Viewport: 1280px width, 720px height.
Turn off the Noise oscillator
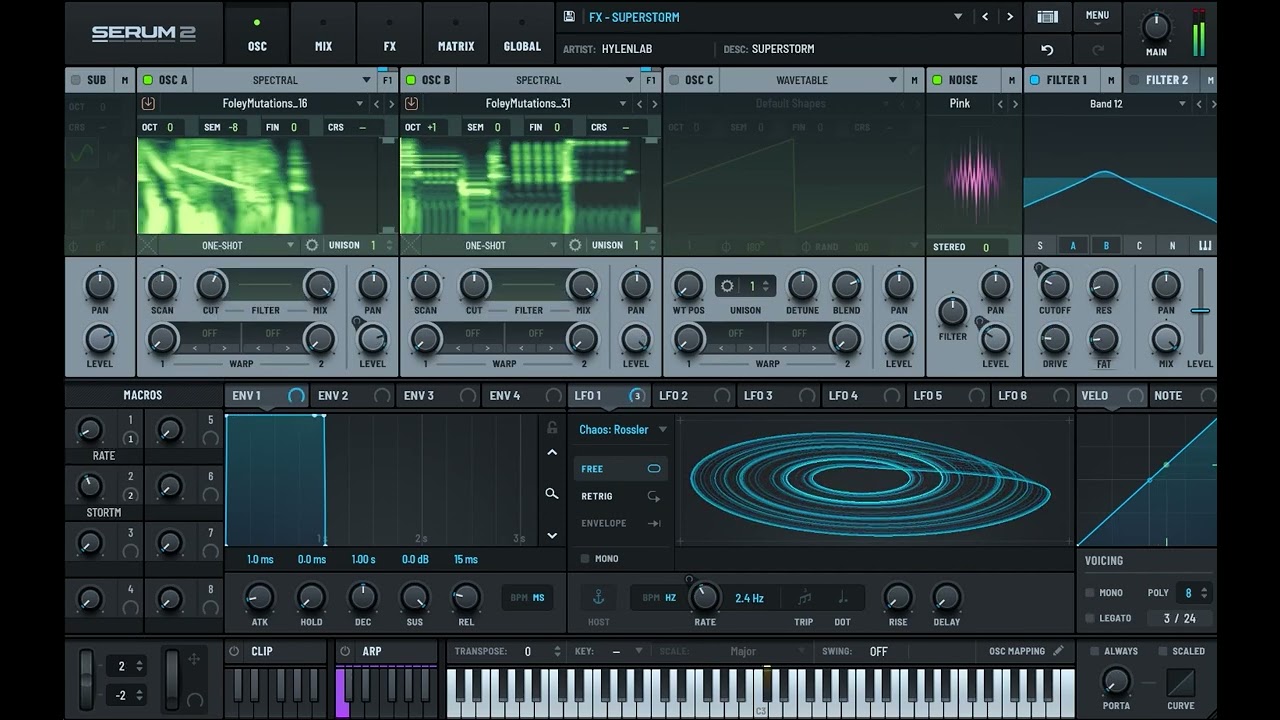tap(937, 80)
